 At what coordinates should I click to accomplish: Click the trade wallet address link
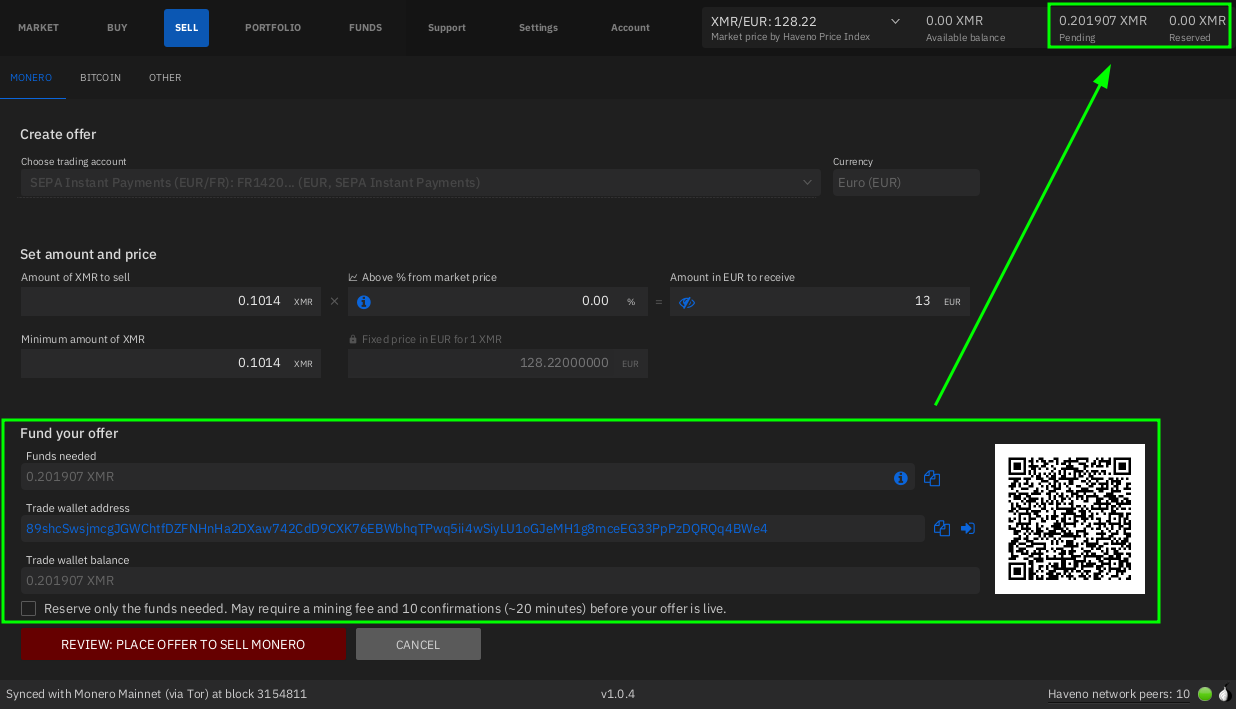(397, 528)
